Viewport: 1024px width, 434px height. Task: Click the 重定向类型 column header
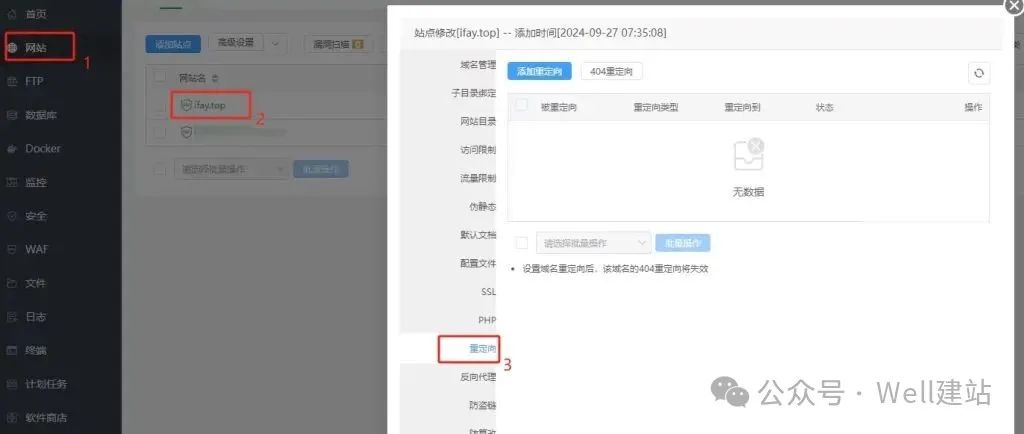pos(656,107)
